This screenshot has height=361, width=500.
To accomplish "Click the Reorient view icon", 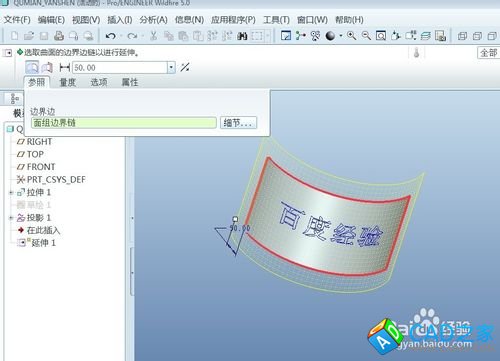I will coord(396,35).
